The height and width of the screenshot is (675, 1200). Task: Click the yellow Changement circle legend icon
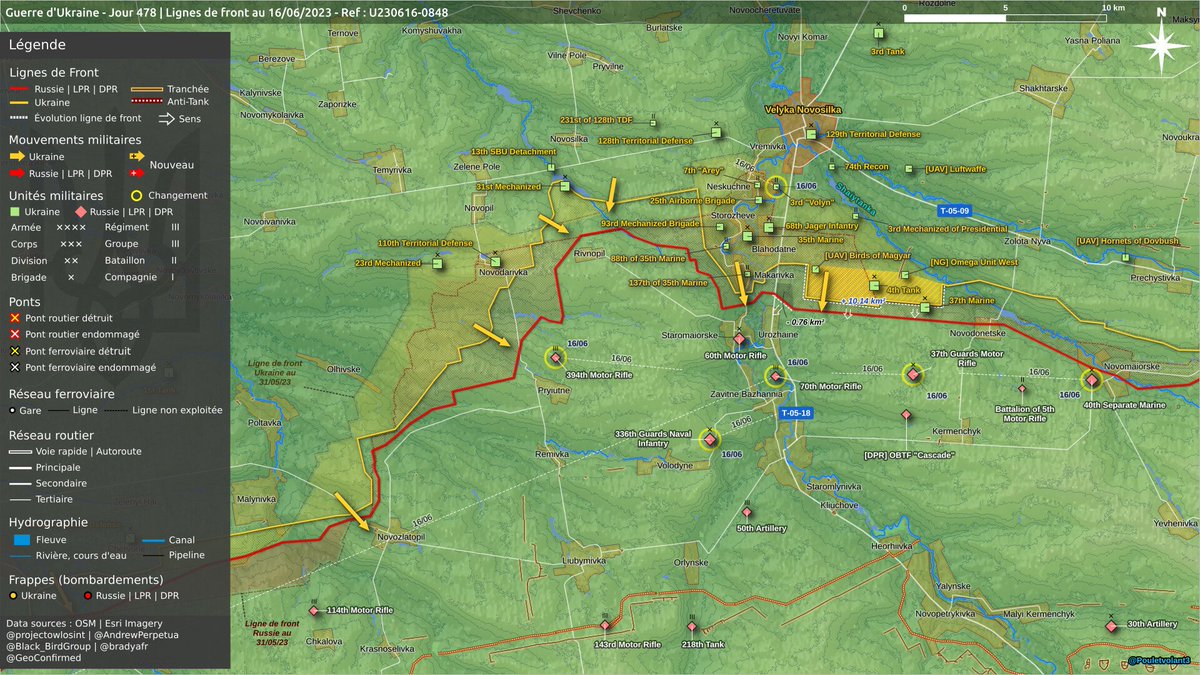click(x=139, y=196)
